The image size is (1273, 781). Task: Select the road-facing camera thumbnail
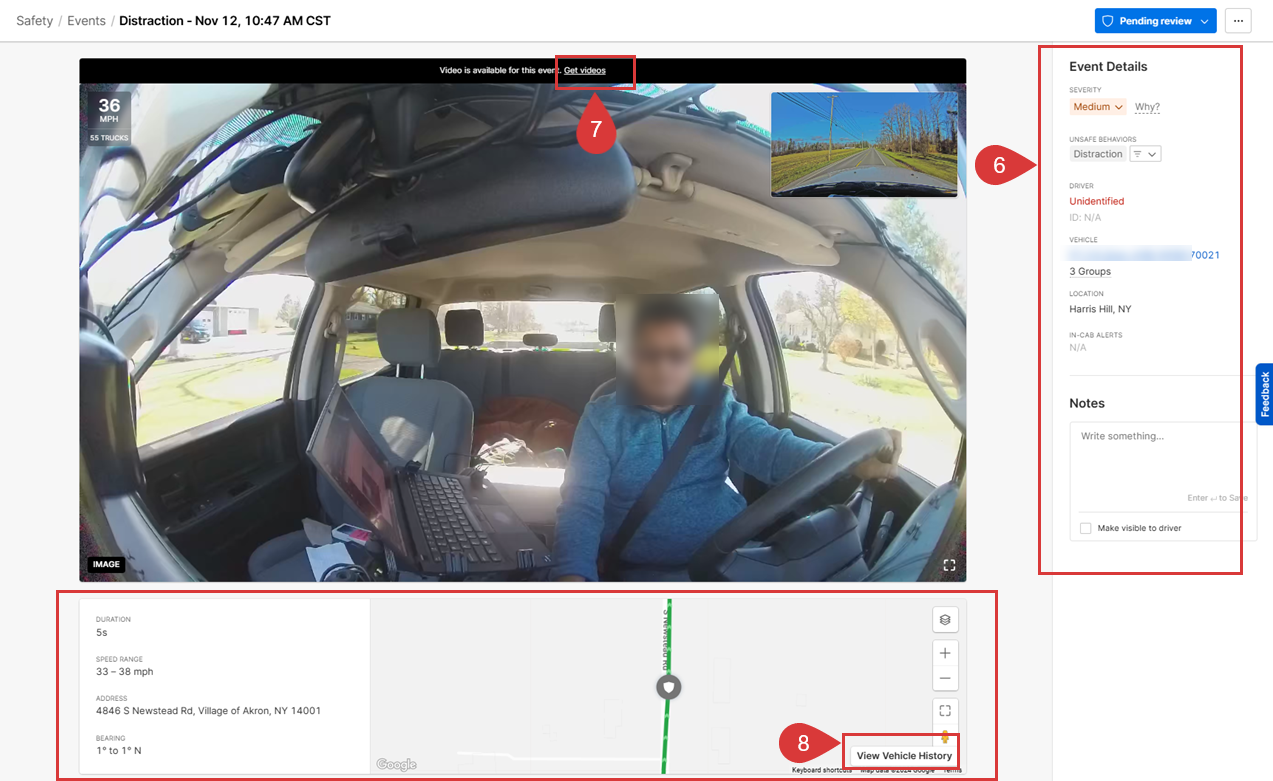[864, 145]
